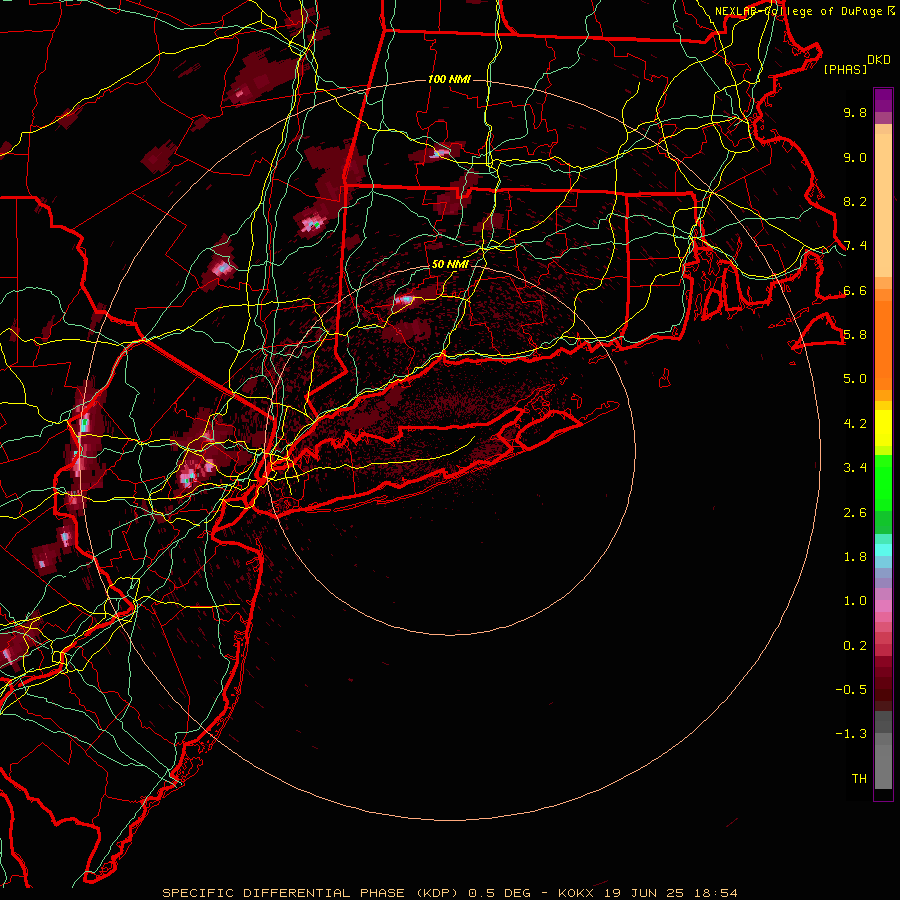Click the pink color bar segment
This screenshot has height=900, width=900.
(x=883, y=606)
